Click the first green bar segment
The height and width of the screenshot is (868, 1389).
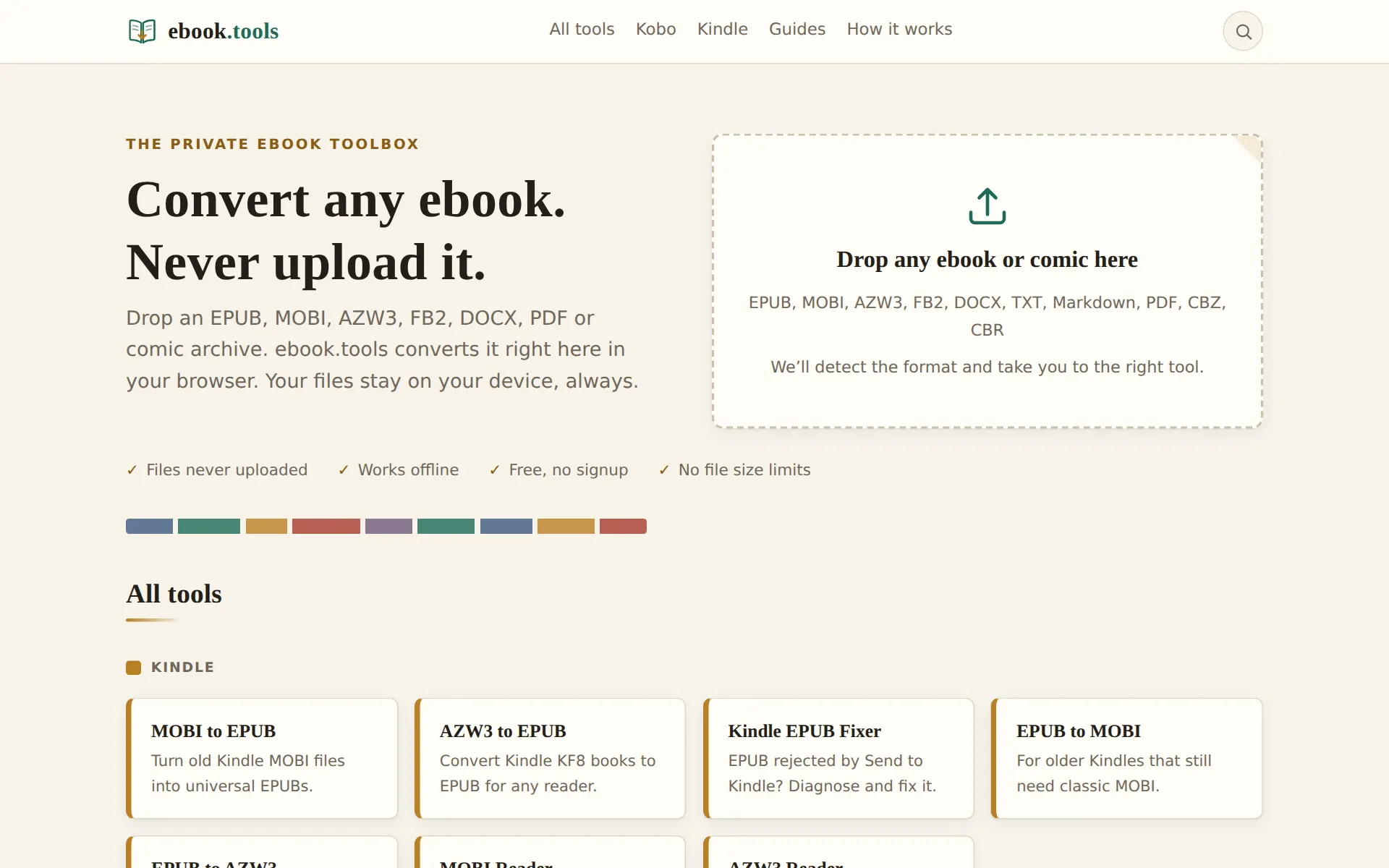(x=209, y=526)
